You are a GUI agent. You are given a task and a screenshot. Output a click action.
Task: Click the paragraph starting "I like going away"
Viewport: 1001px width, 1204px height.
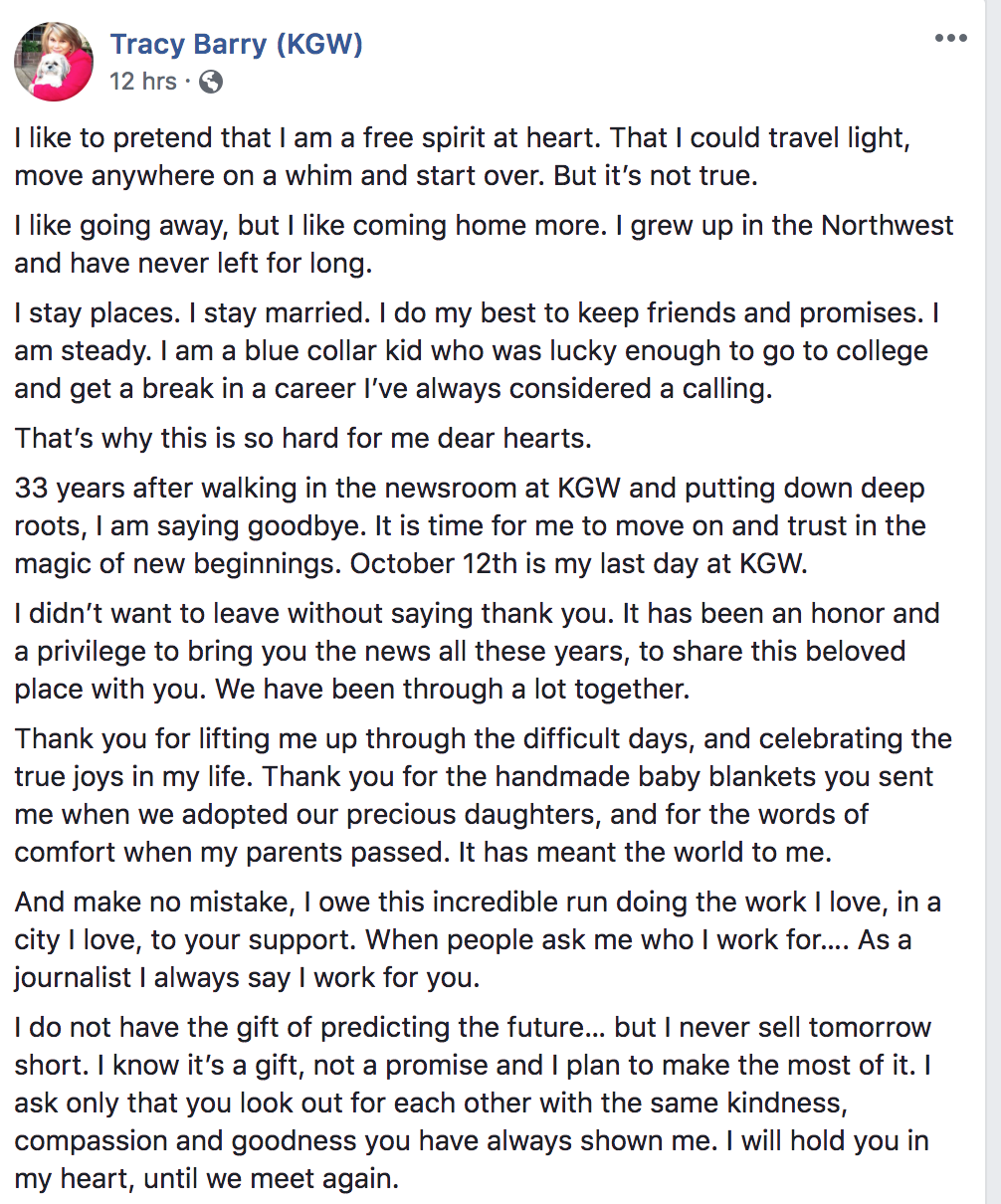click(484, 244)
